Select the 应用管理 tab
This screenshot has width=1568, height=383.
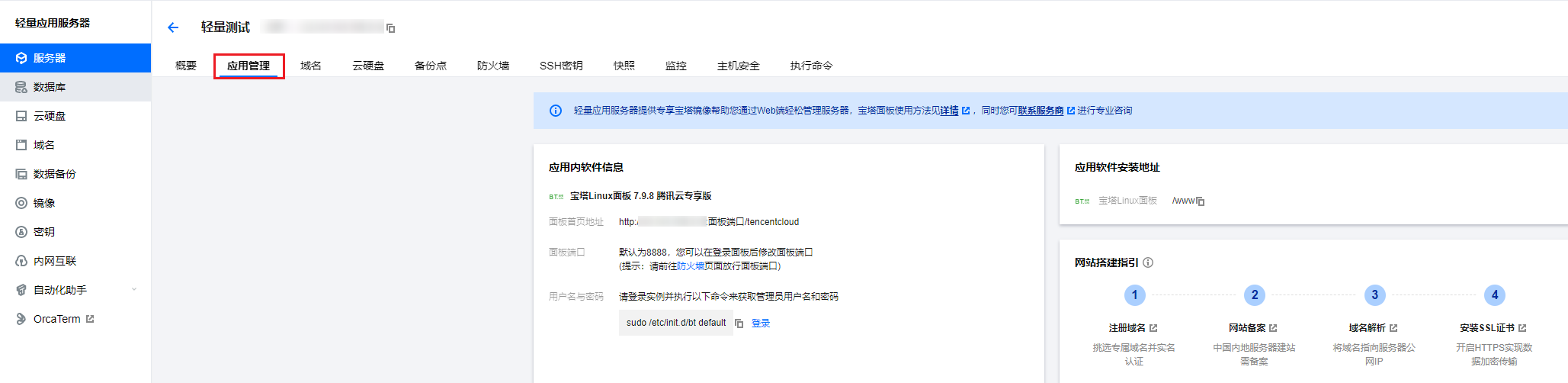click(249, 66)
